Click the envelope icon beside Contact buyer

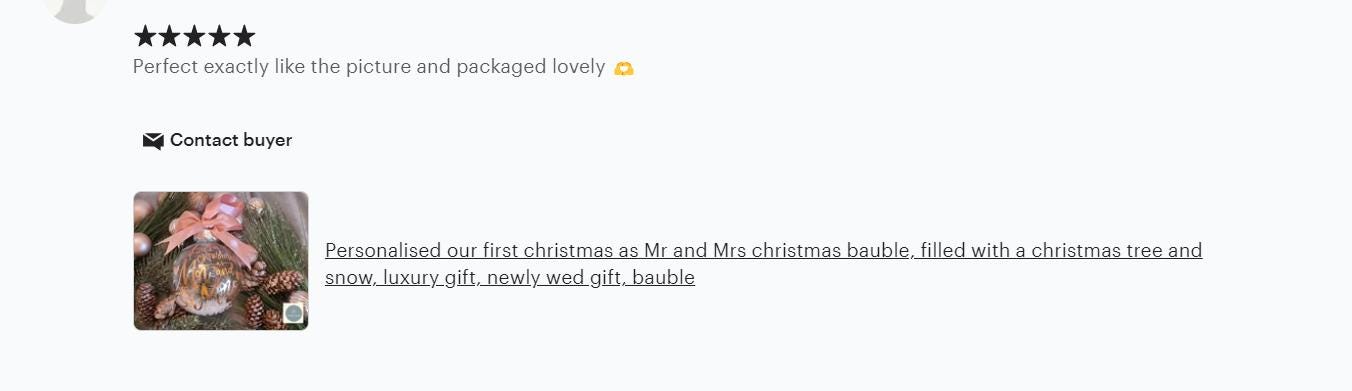[153, 141]
